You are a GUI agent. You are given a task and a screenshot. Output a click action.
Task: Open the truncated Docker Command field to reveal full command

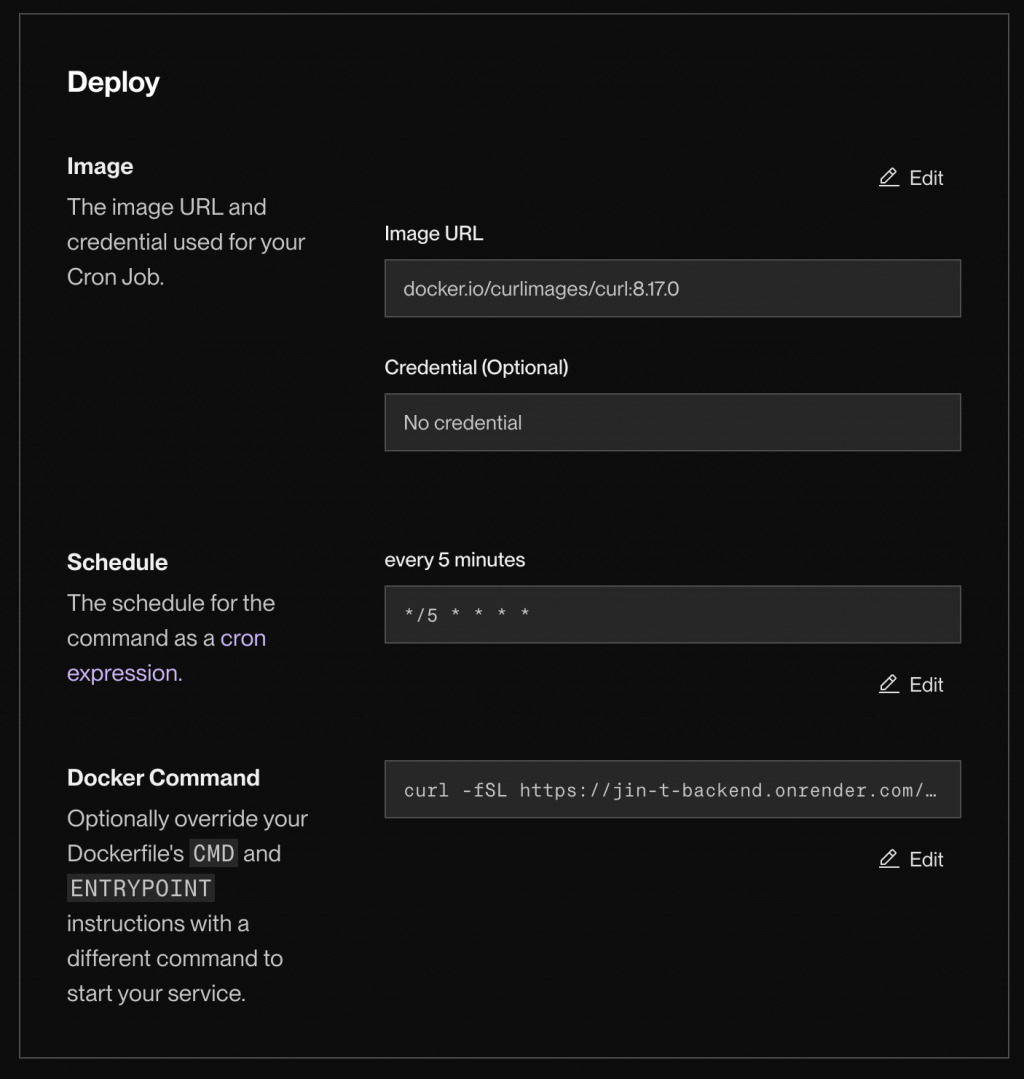click(672, 789)
